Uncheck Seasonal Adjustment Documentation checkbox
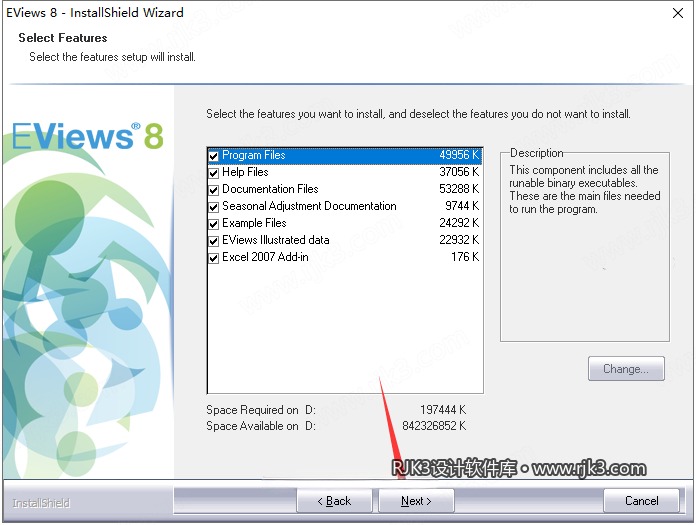696x525 pixels. tap(214, 207)
